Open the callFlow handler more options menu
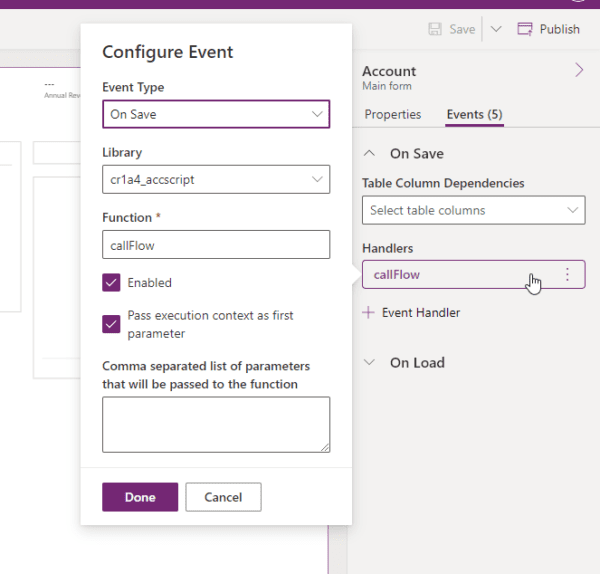The width and height of the screenshot is (600, 574). 567,274
